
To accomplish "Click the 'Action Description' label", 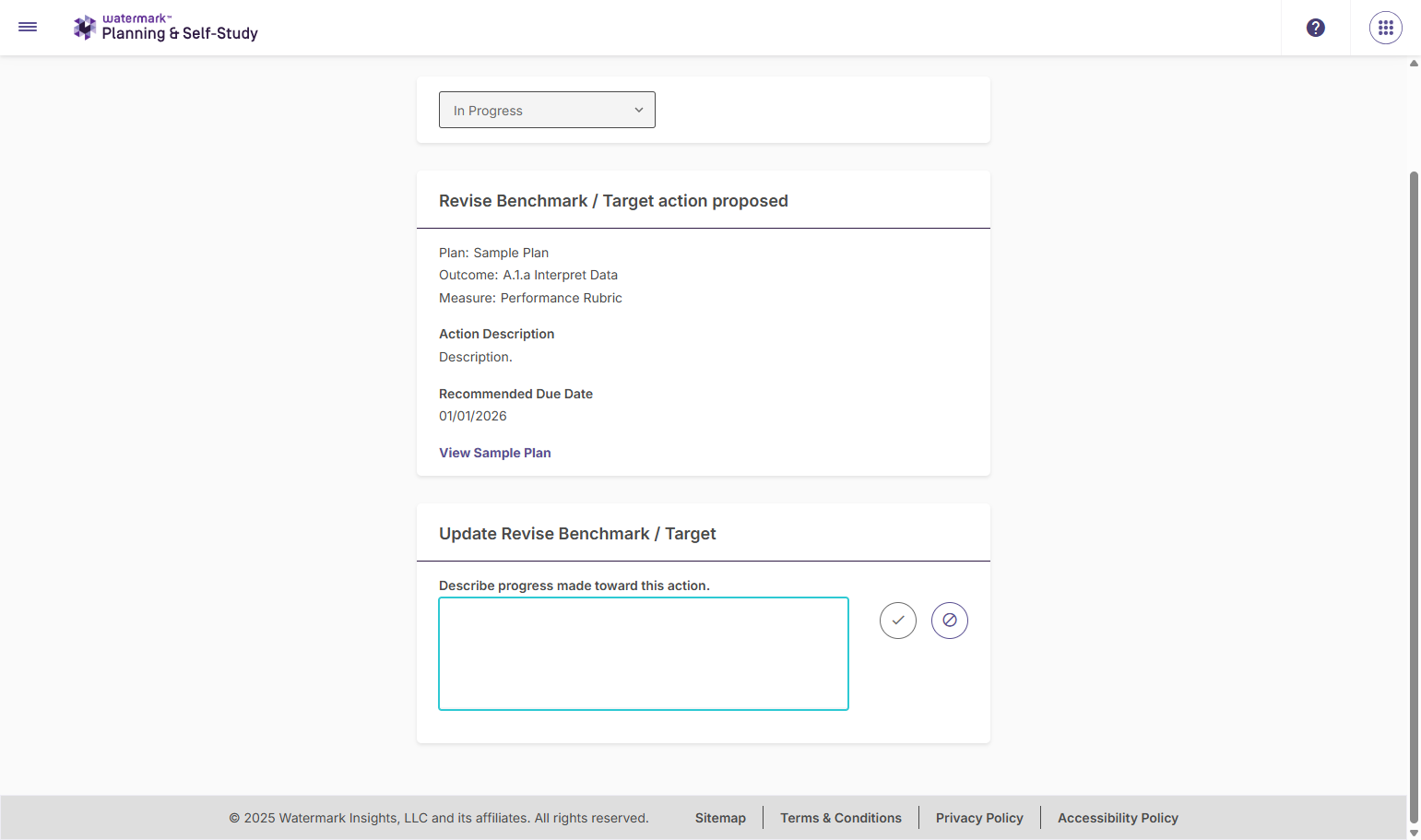I will point(496,334).
